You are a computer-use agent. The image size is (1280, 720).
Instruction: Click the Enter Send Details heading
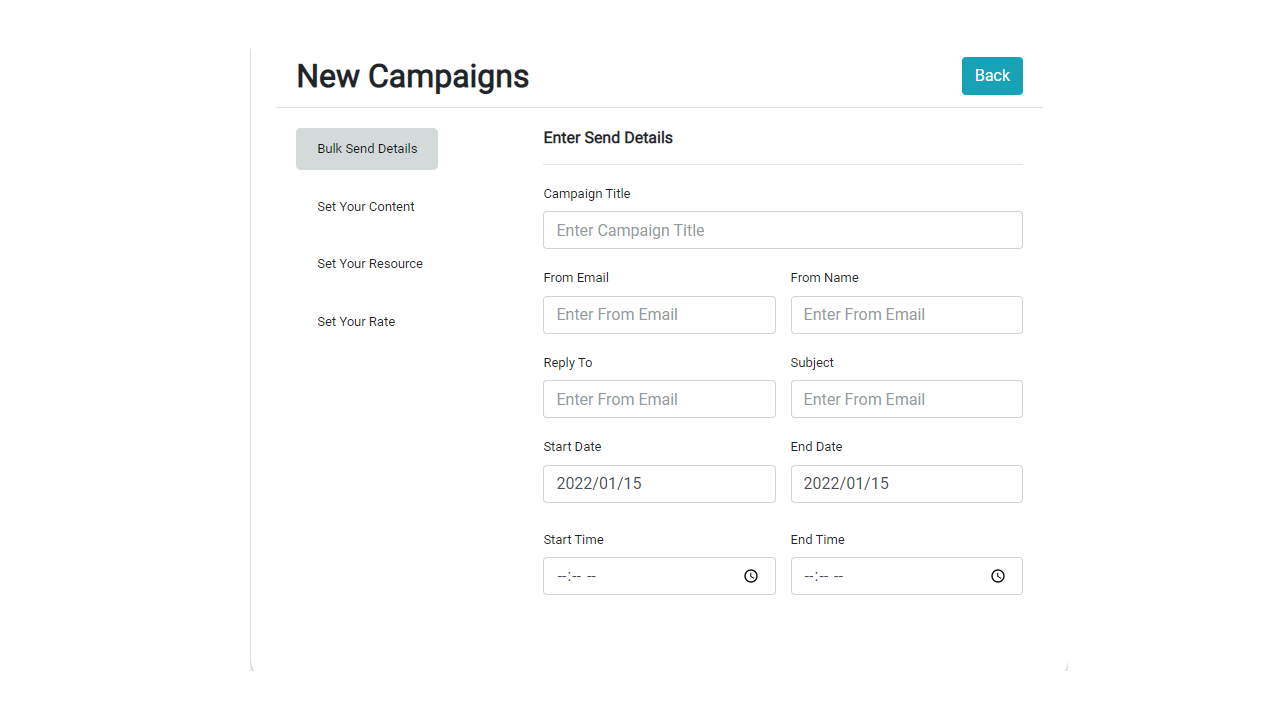(608, 138)
